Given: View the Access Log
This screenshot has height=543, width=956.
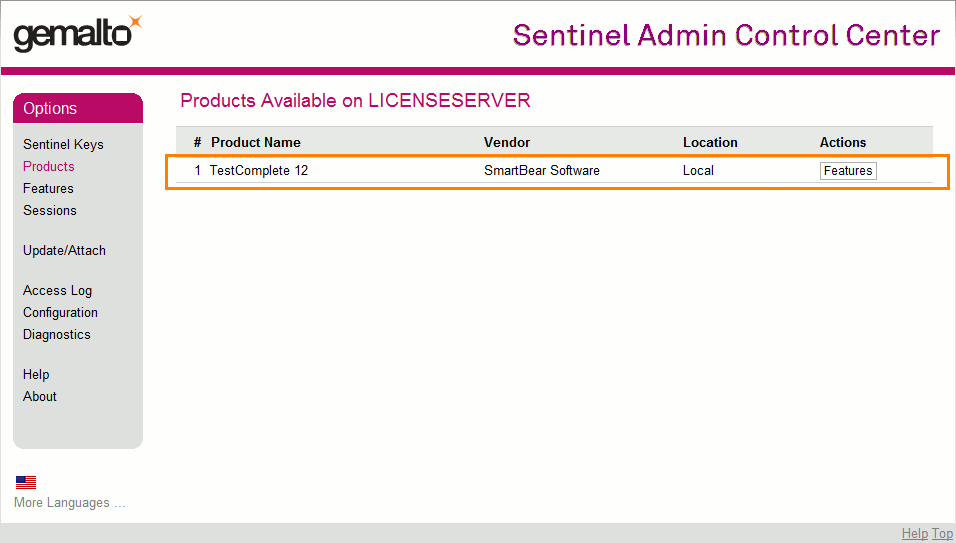Looking at the screenshot, I should click(x=57, y=290).
